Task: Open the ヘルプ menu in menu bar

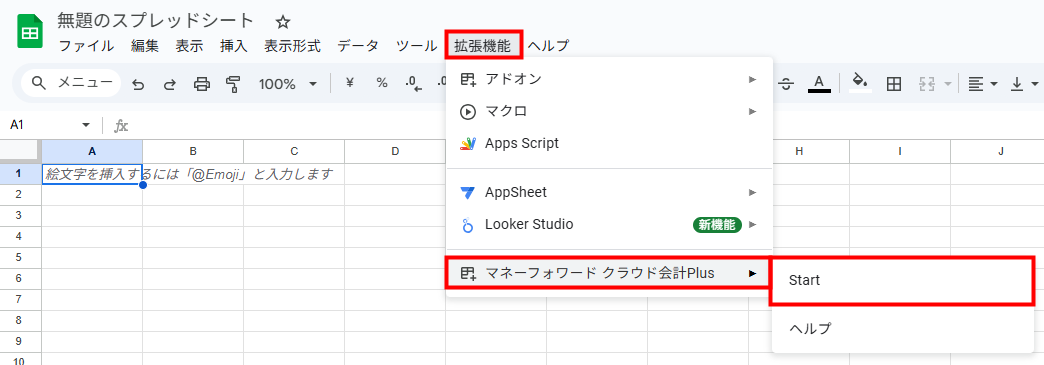Action: coord(549,46)
